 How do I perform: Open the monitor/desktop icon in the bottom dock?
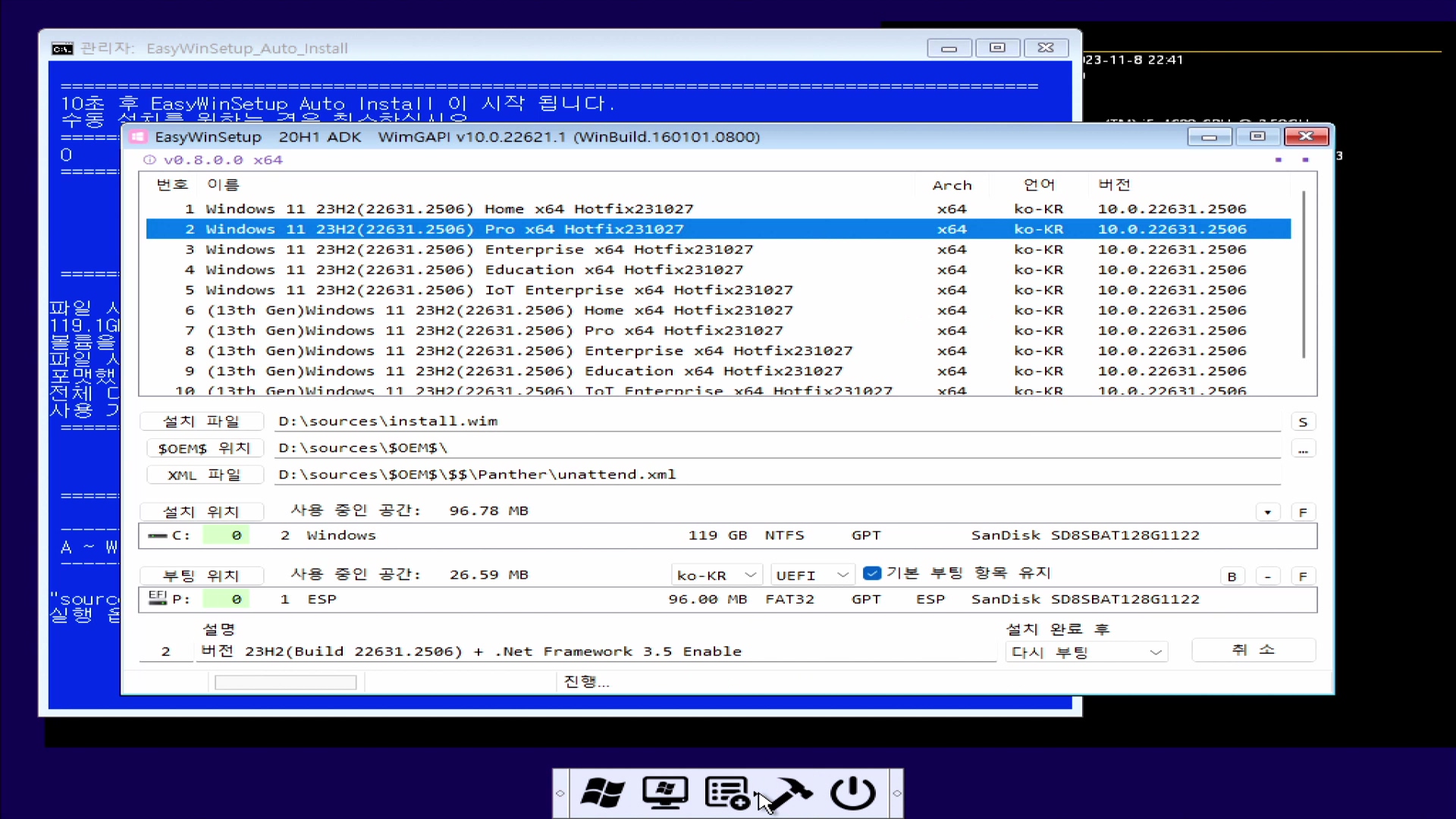[x=665, y=793]
